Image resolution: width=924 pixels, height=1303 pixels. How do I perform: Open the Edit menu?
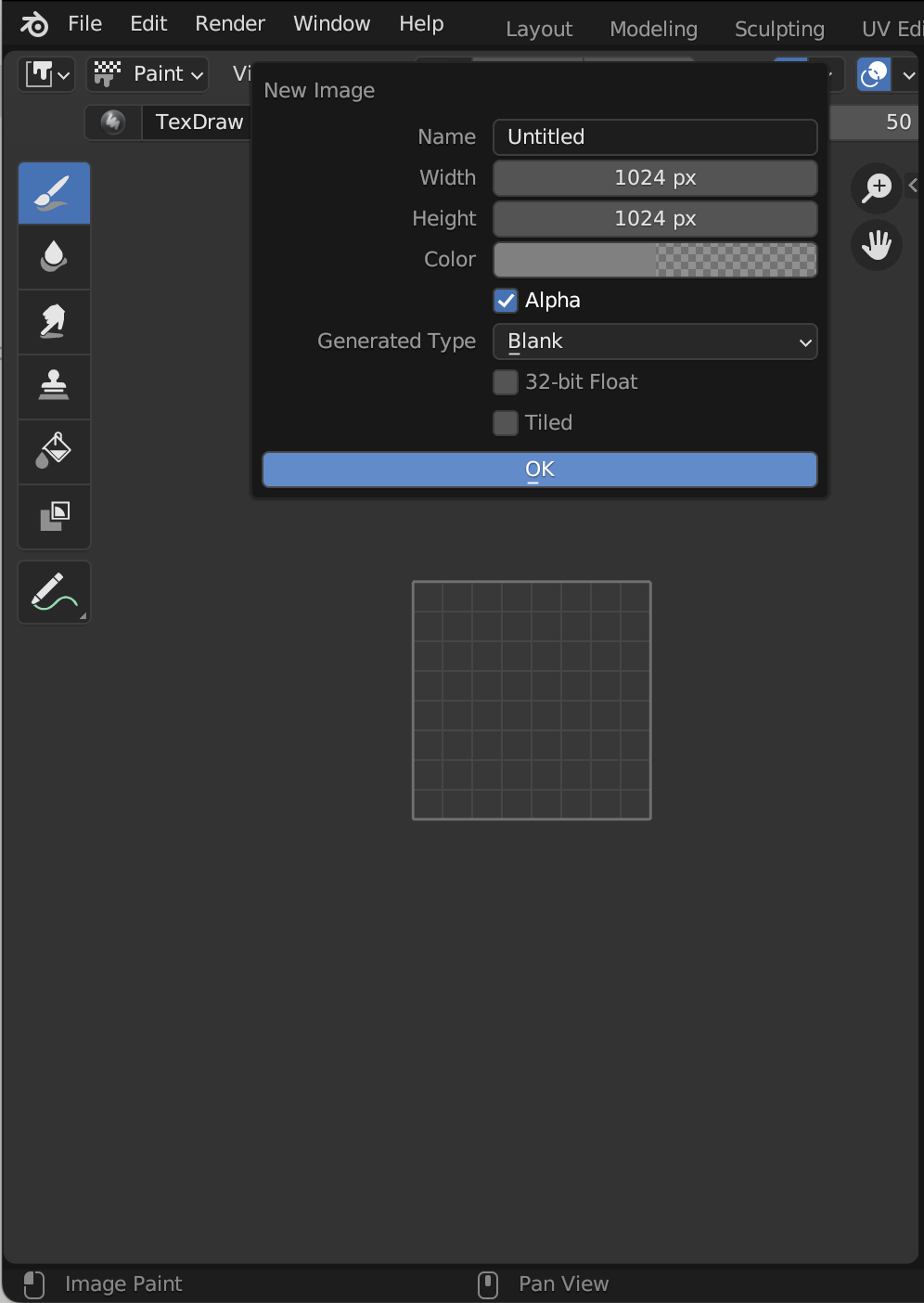click(148, 23)
